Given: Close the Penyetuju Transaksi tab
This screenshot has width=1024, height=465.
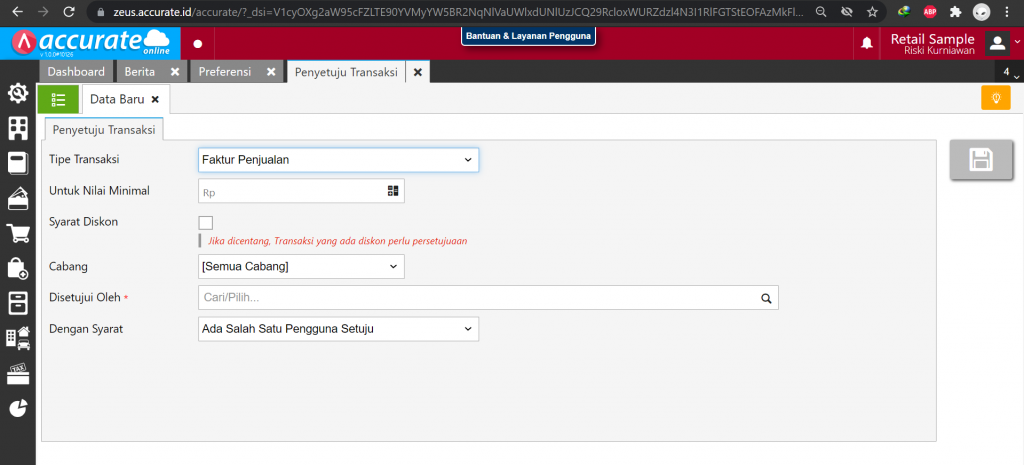Looking at the screenshot, I should pos(417,72).
